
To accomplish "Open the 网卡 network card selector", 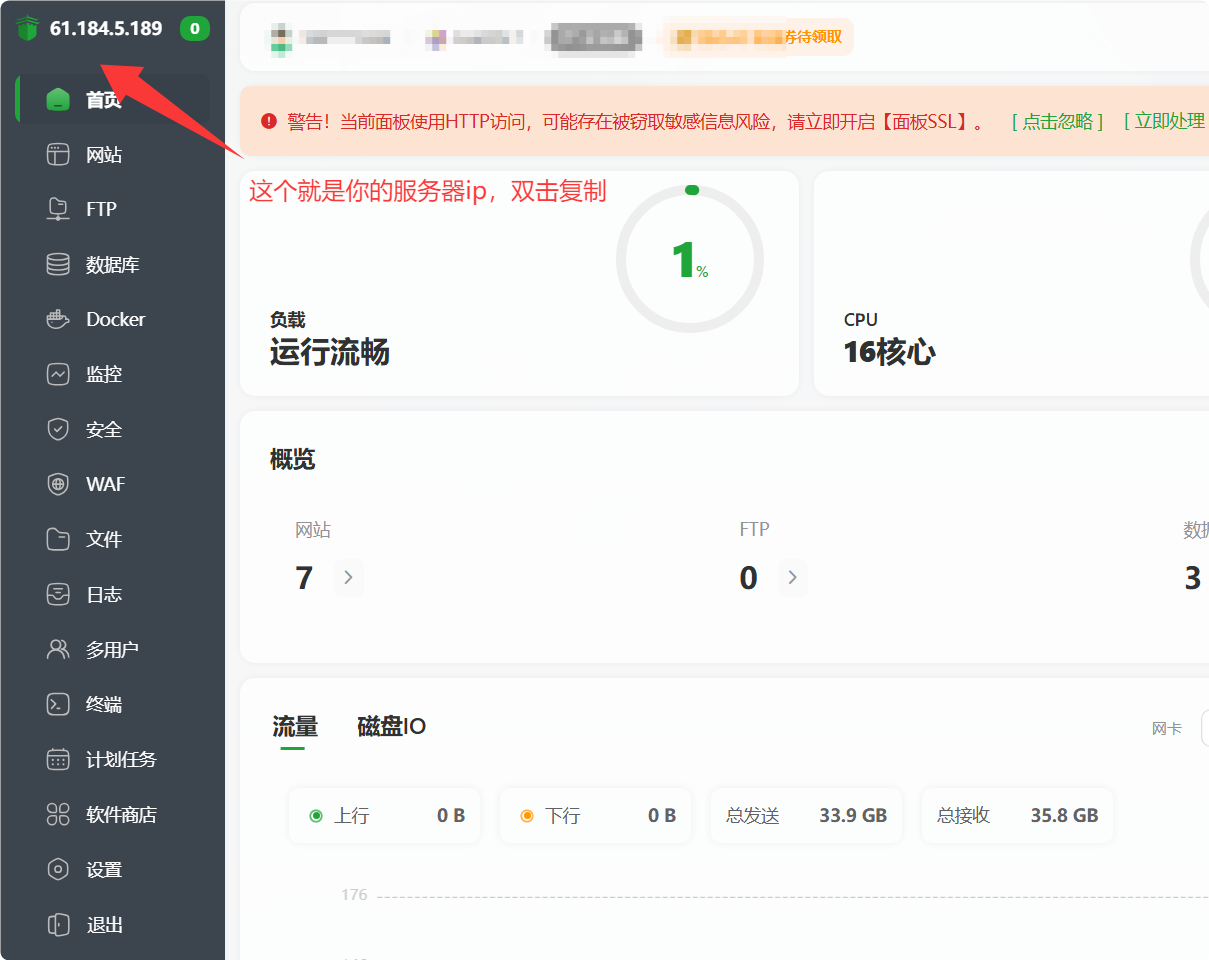I will tap(1166, 728).
